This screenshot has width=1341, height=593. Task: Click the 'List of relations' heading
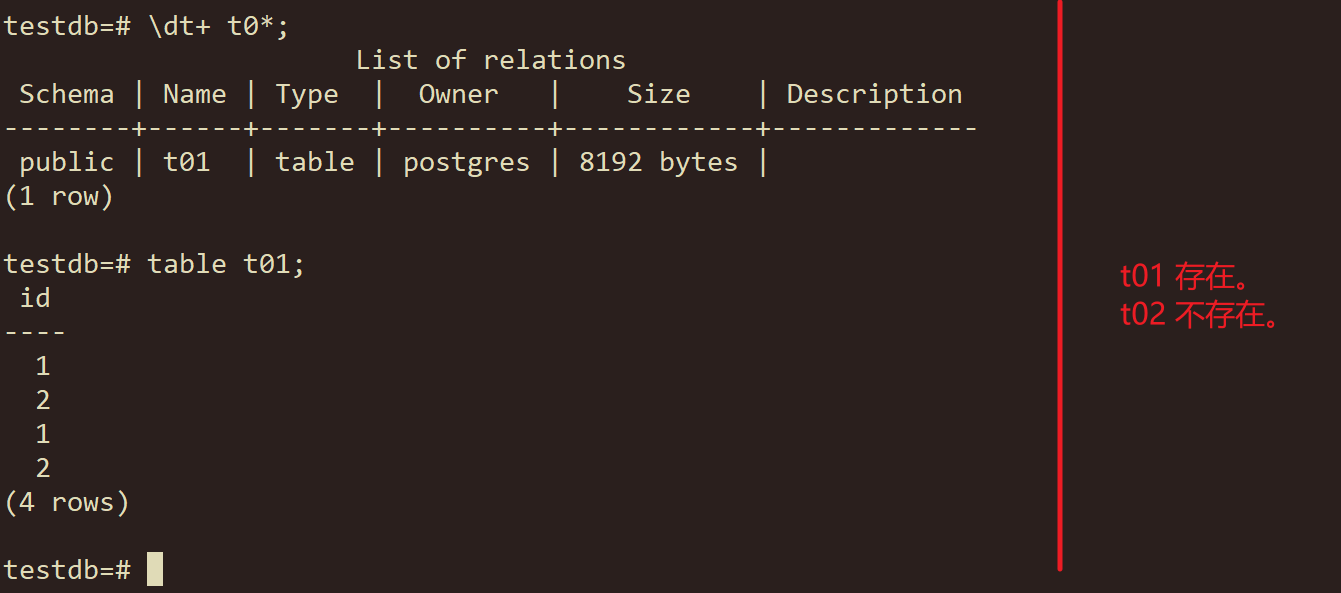(x=491, y=60)
